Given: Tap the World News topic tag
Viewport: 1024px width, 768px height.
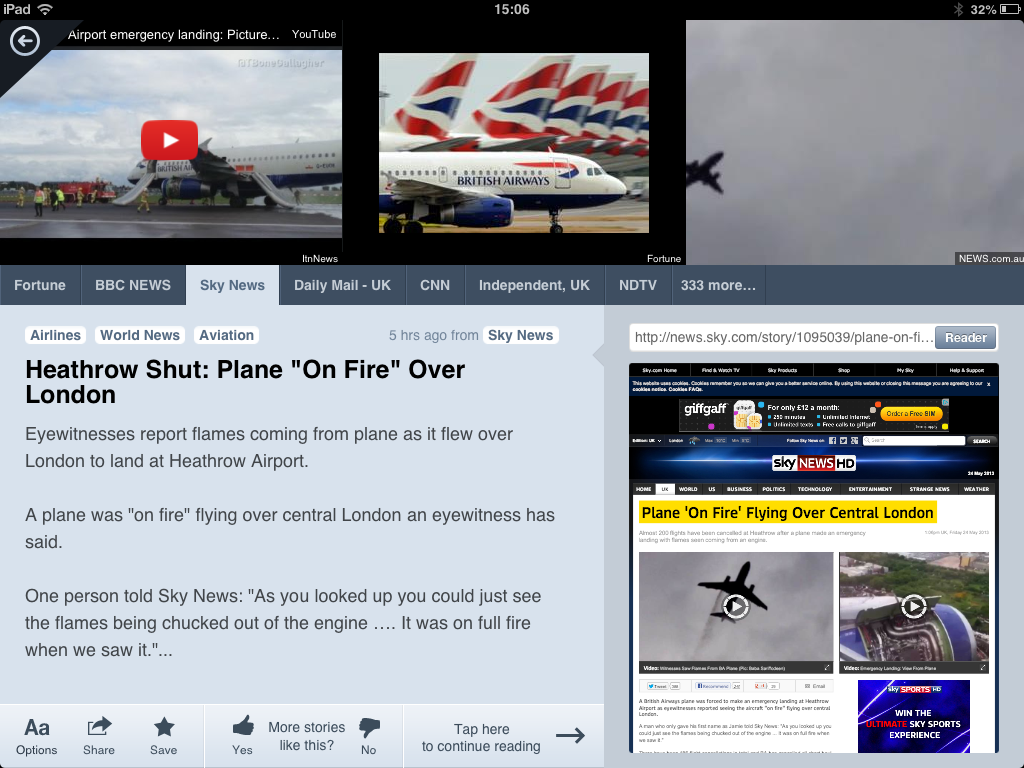Looking at the screenshot, I should coord(140,335).
